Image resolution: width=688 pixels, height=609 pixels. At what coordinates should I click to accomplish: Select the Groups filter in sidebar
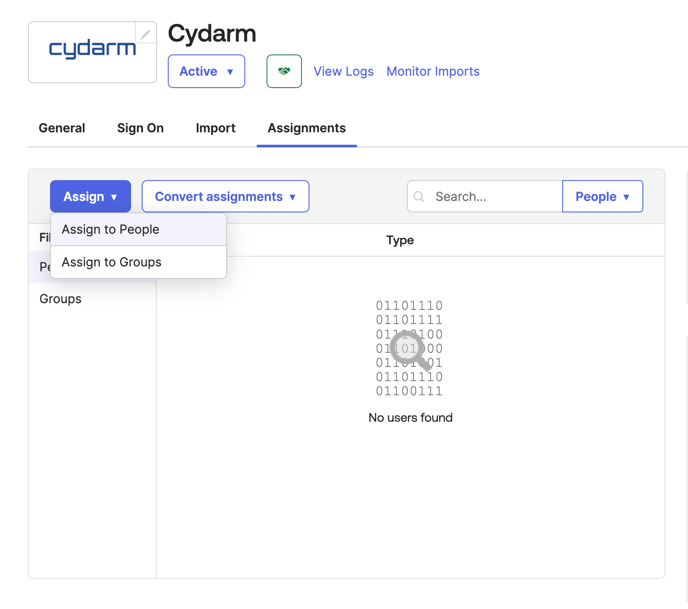coord(92,299)
